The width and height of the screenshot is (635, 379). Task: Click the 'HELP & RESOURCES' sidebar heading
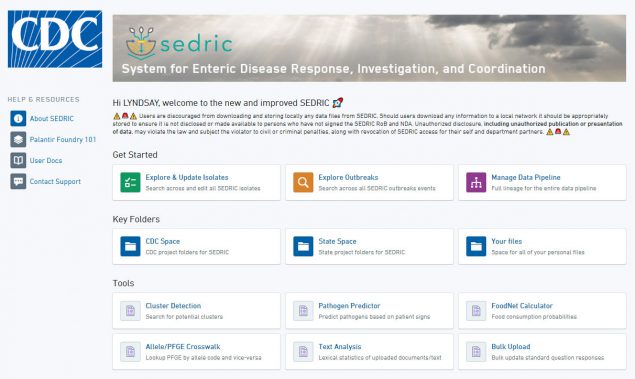(x=43, y=100)
